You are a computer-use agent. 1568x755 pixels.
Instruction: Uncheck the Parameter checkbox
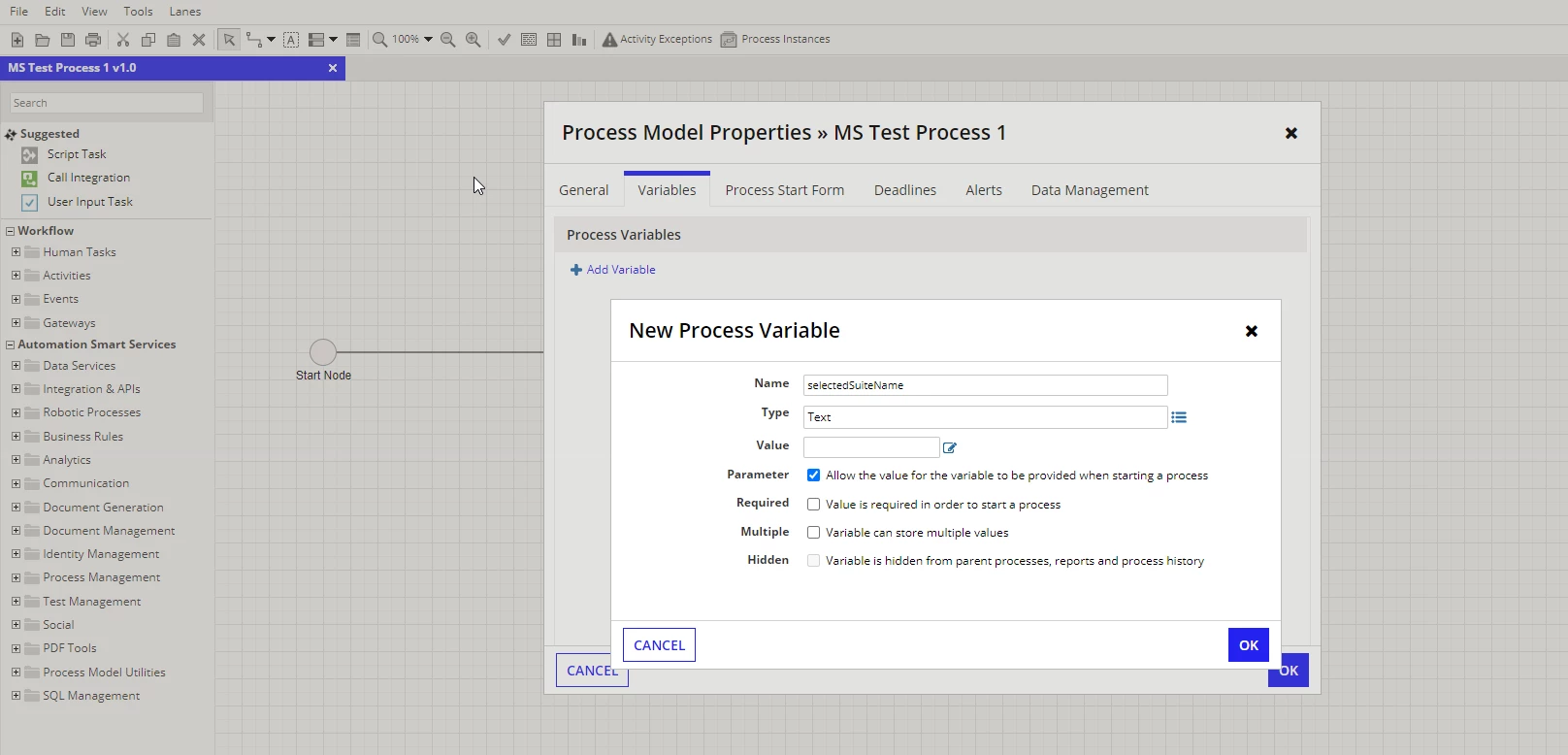tap(813, 476)
